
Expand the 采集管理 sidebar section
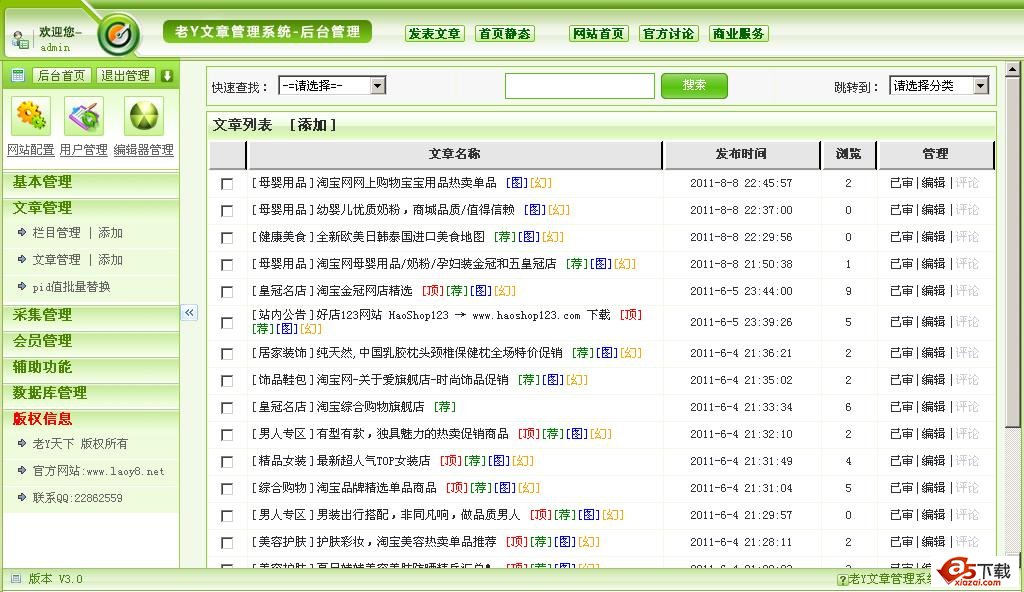[x=42, y=315]
